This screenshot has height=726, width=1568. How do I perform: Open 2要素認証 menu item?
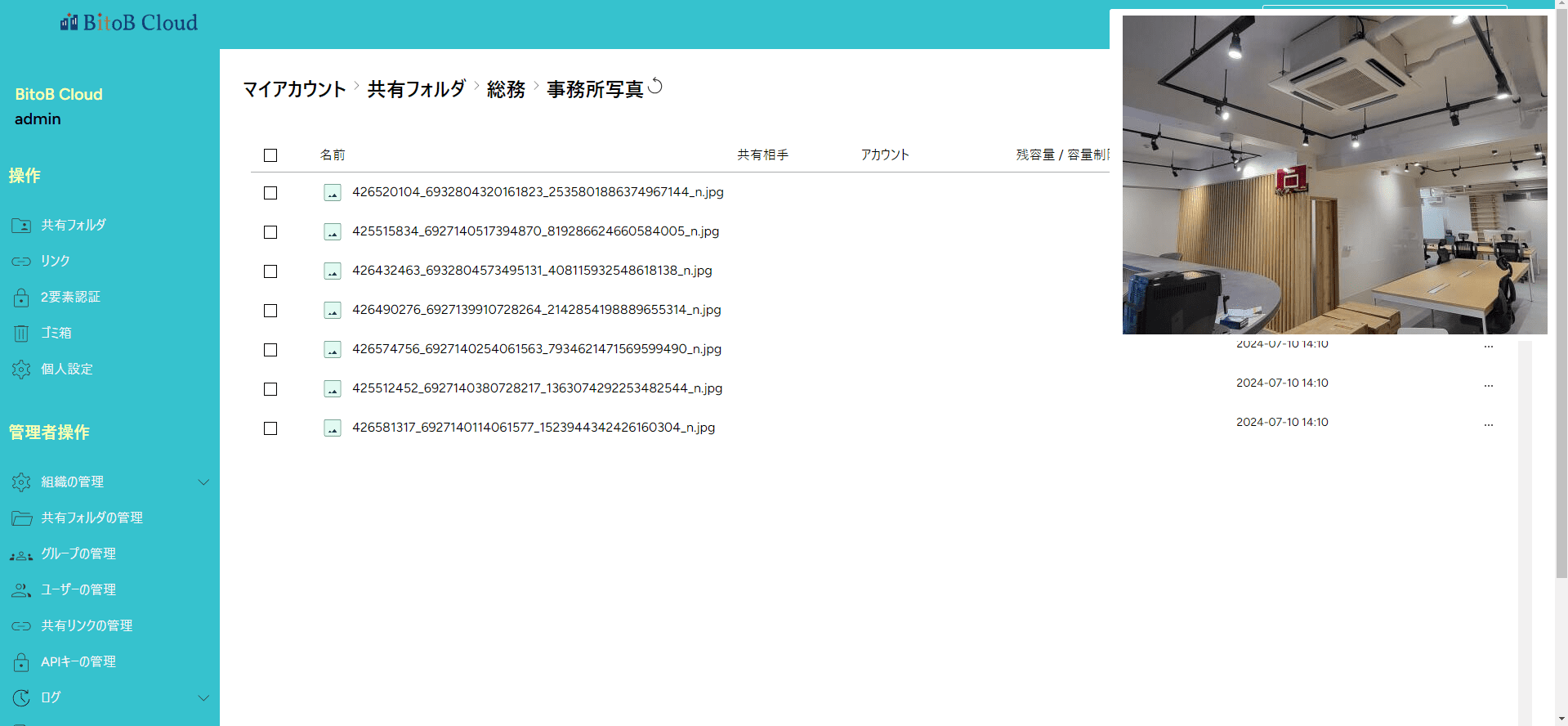coord(70,297)
